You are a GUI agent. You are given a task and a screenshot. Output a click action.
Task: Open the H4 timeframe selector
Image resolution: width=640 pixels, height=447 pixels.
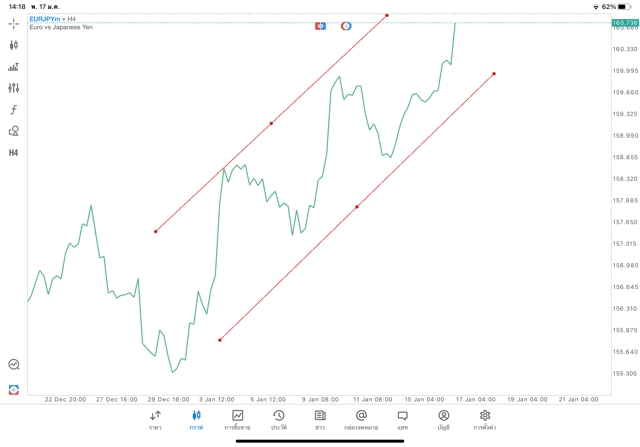tap(14, 153)
